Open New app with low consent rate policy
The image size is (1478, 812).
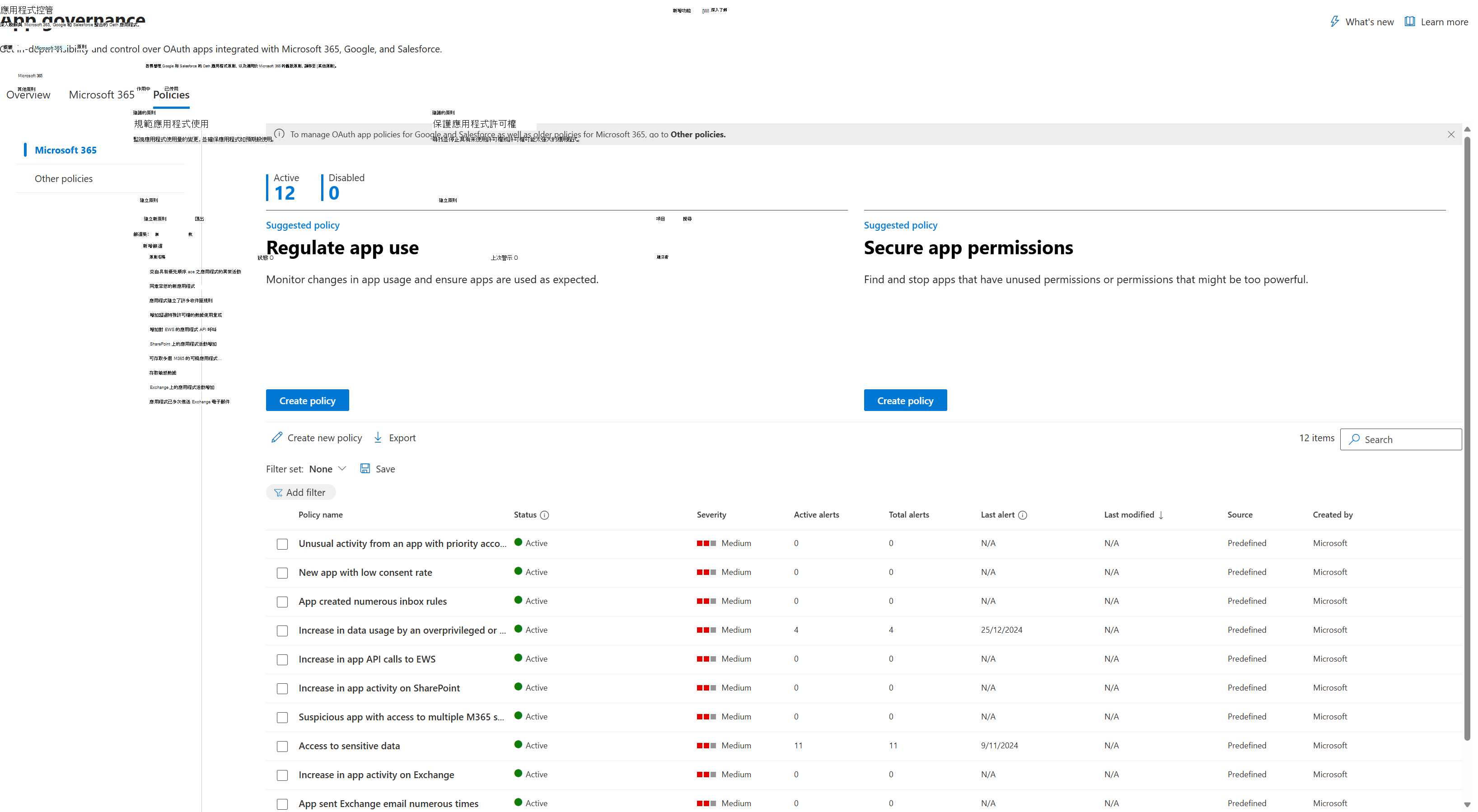tap(365, 572)
